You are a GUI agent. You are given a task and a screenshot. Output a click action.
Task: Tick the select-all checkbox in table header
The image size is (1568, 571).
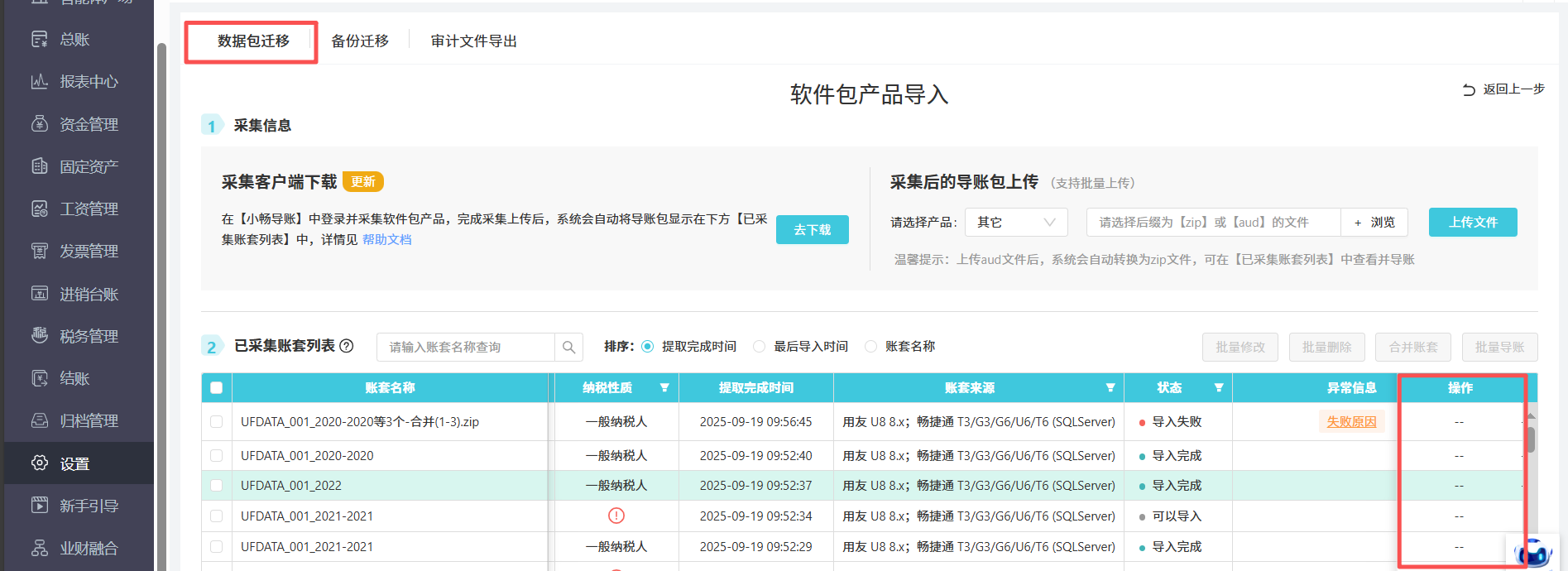(217, 388)
